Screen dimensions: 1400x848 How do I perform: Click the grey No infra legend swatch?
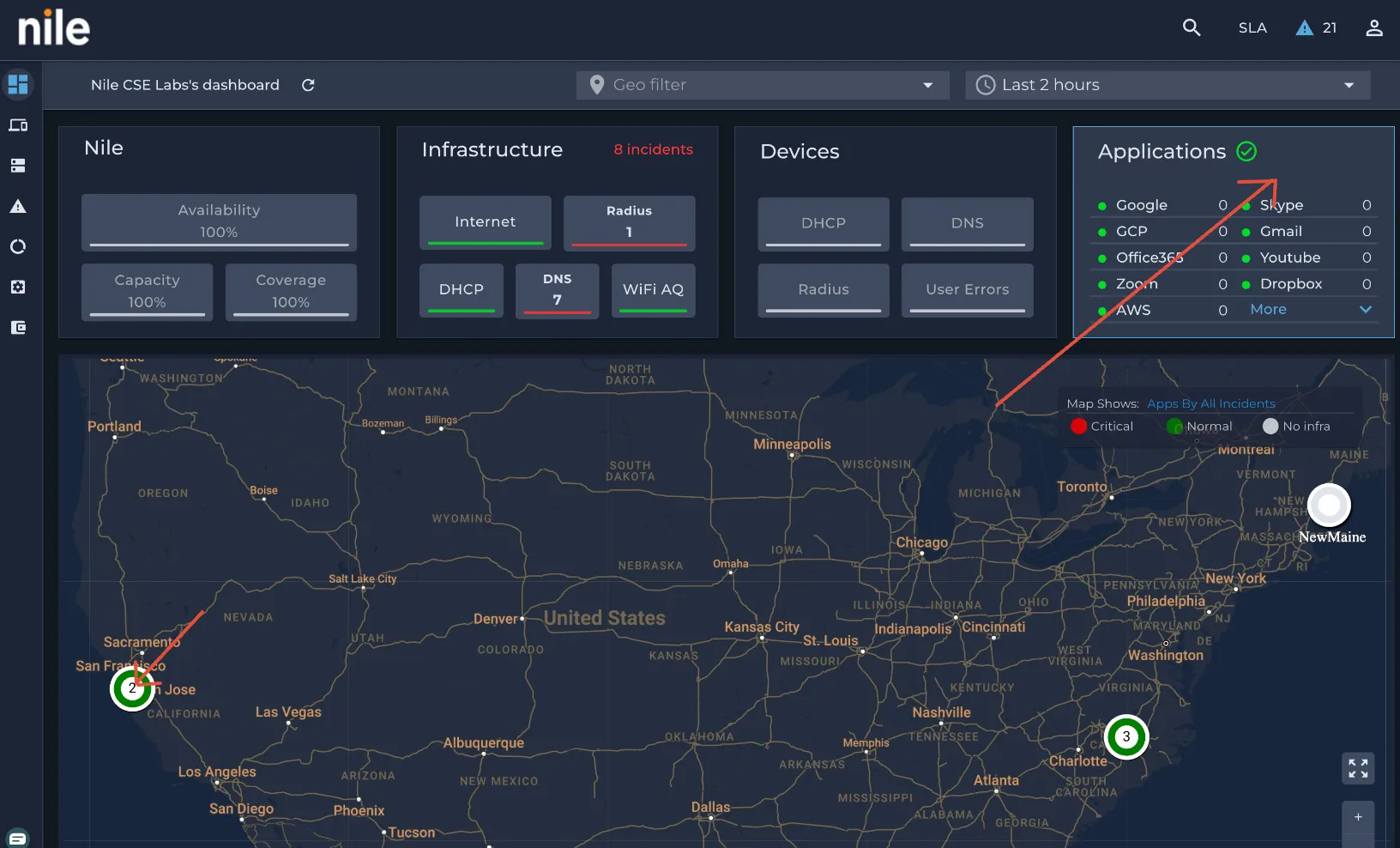click(1270, 427)
